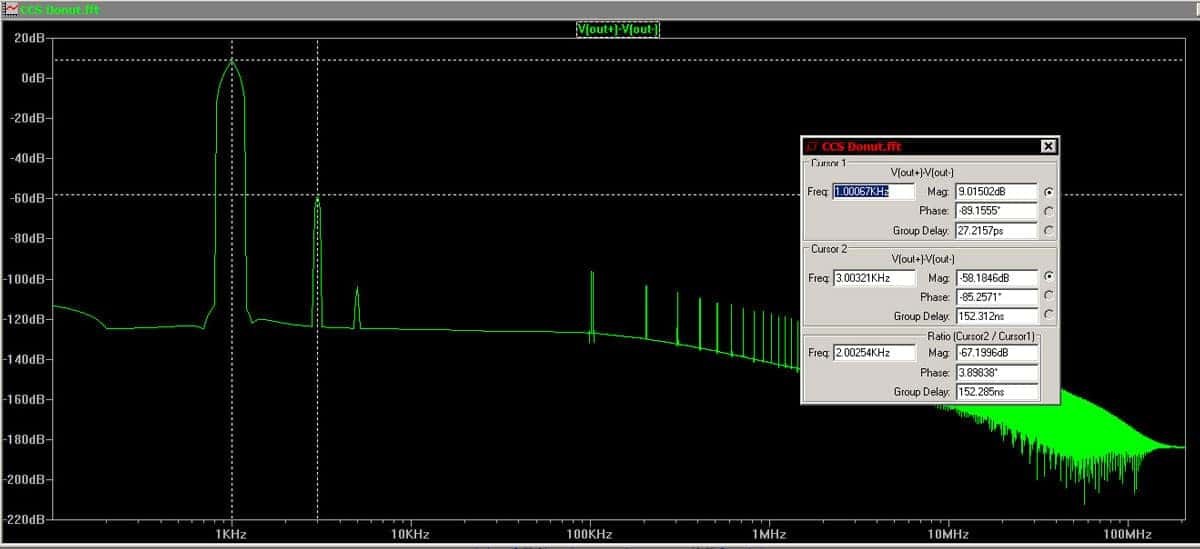Image resolution: width=1200 pixels, height=549 pixels.
Task: Select Cursor 2 Group Delay radio button
Action: (1048, 315)
